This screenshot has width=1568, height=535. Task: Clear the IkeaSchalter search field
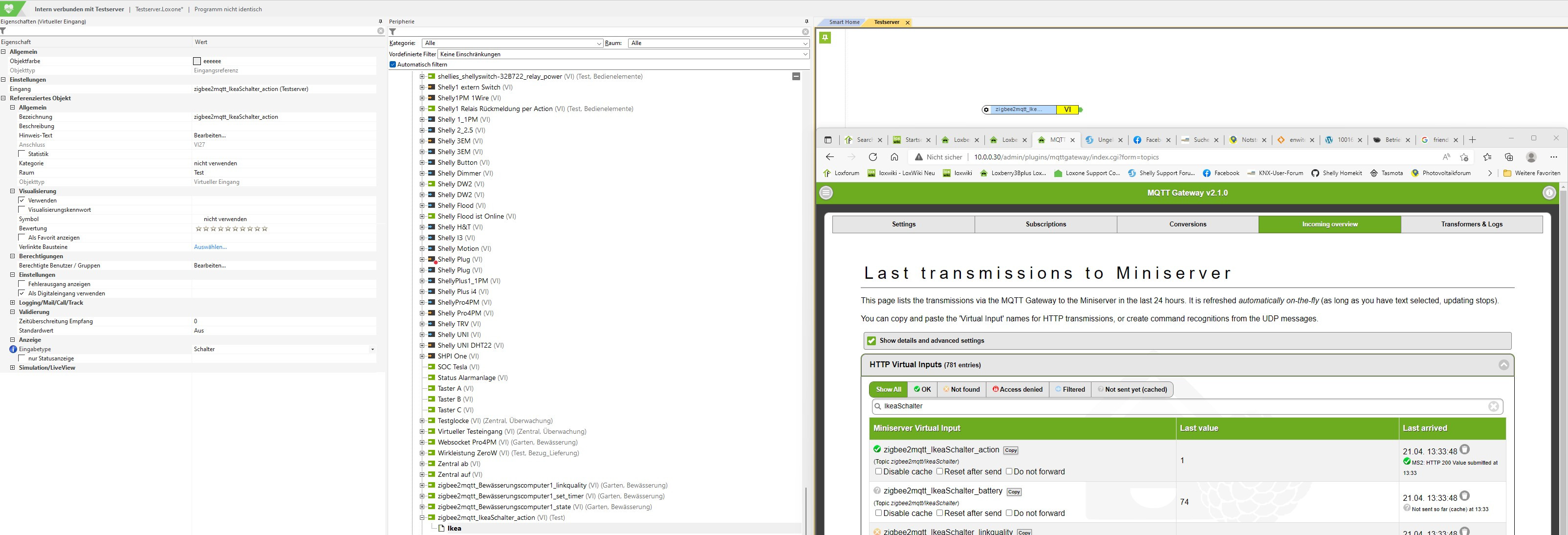pyautogui.click(x=1493, y=406)
